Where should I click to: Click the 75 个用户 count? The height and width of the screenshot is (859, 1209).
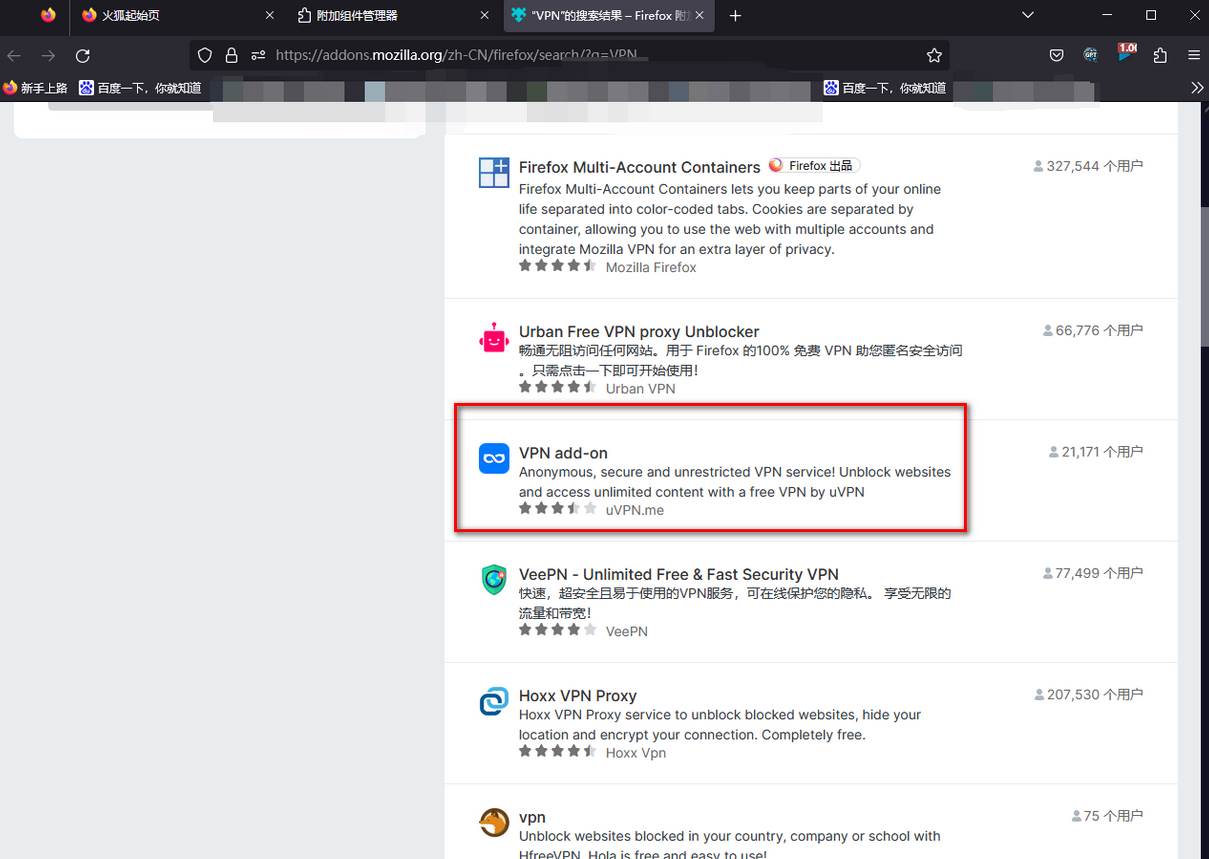pos(1107,816)
